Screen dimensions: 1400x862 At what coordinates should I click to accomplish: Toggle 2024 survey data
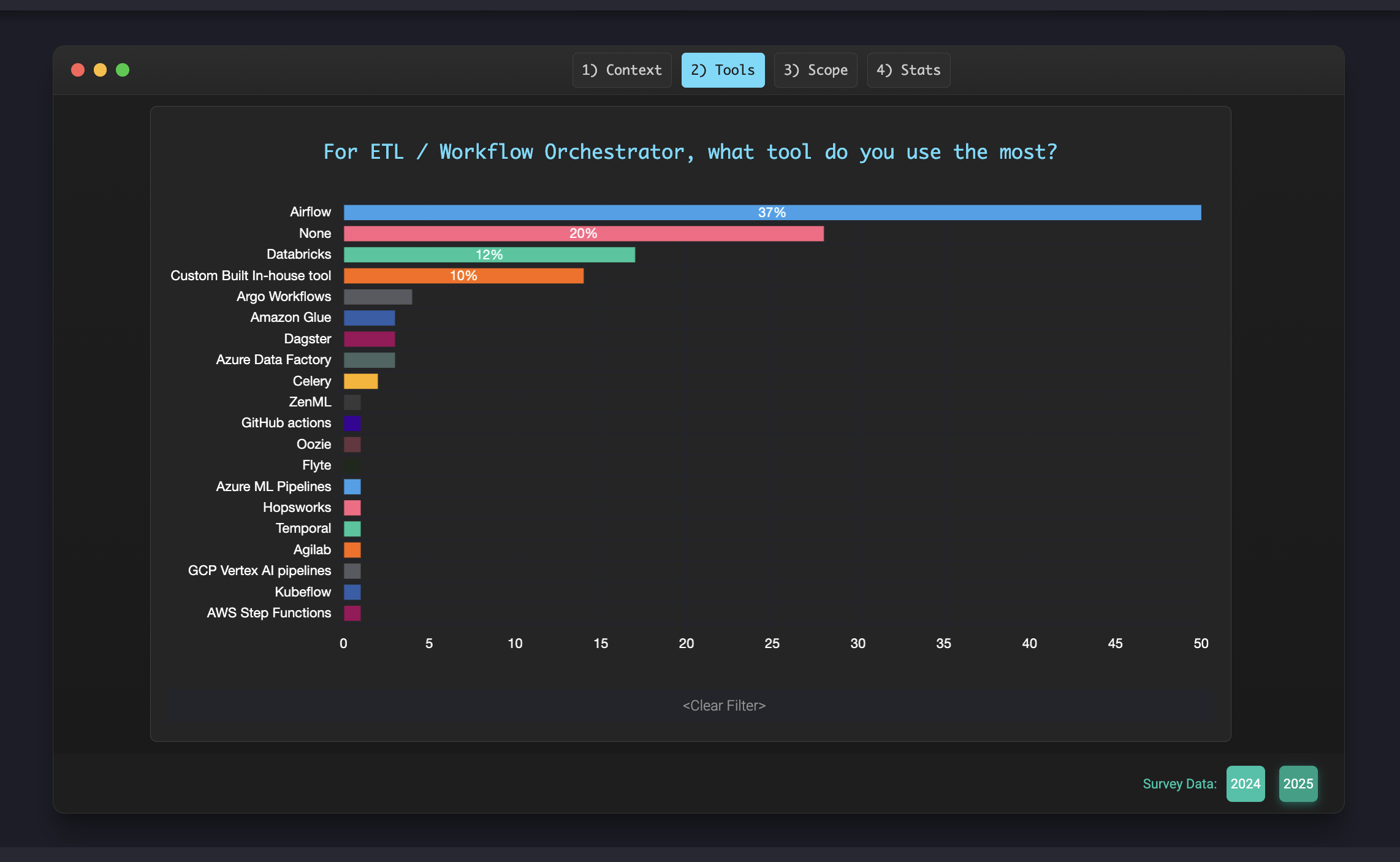(x=1245, y=784)
